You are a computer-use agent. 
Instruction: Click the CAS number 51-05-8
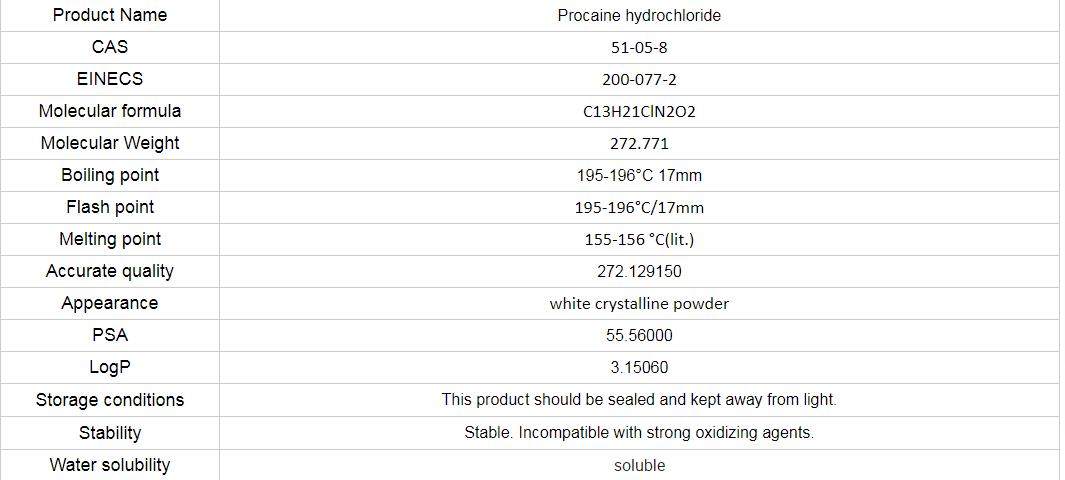[x=639, y=47]
